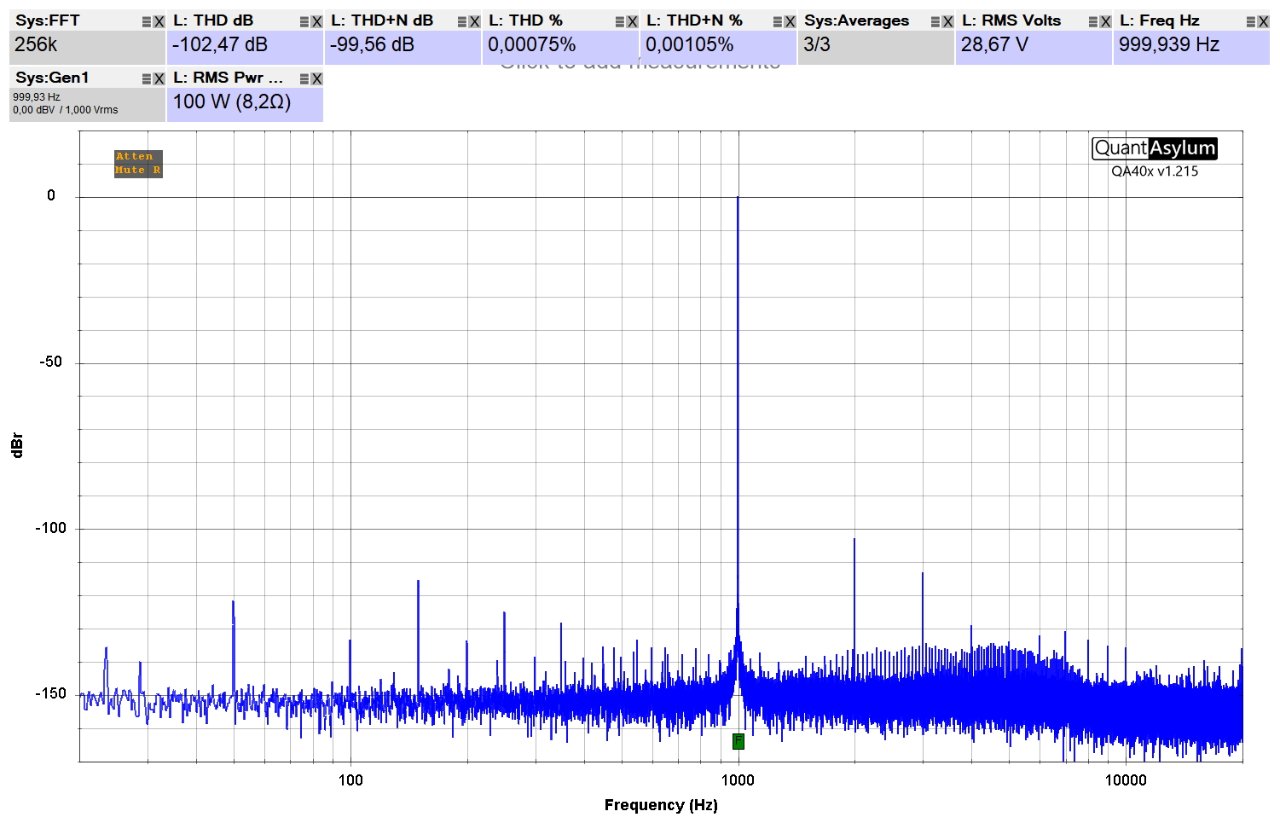Click the QuantAsylum logo

[1154, 148]
